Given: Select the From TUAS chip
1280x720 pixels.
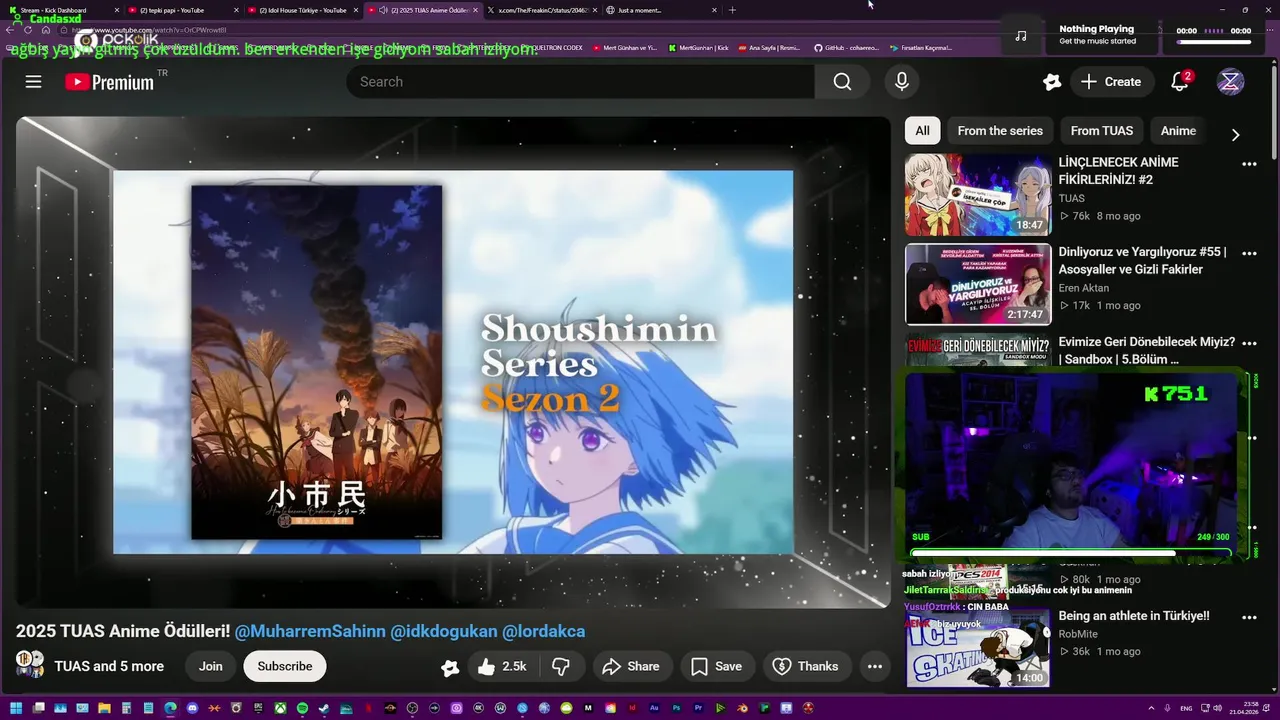Looking at the screenshot, I should pyautogui.click(x=1102, y=131).
